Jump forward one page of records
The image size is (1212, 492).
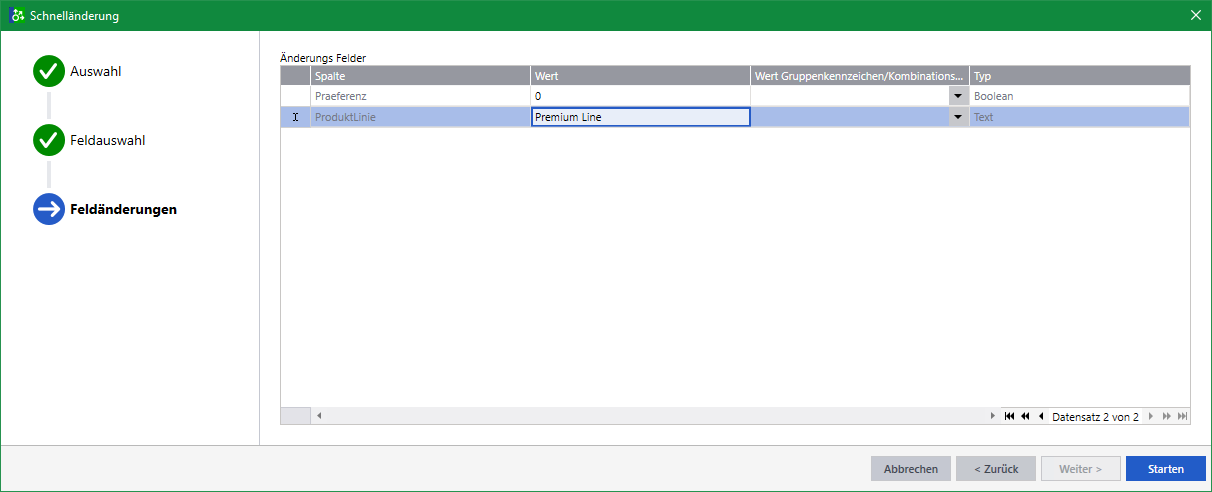(1166, 416)
